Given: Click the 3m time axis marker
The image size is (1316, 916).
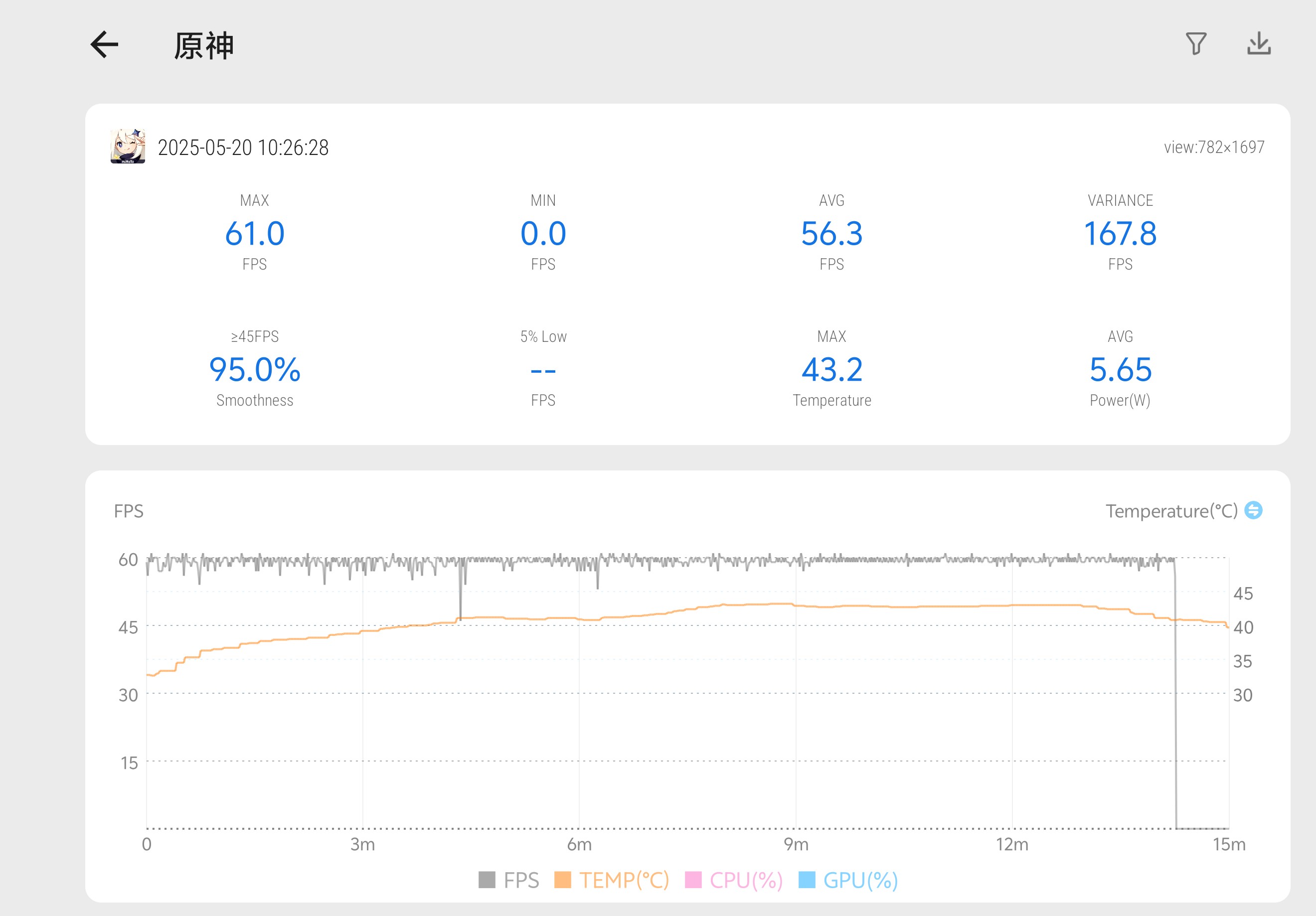Looking at the screenshot, I should pos(363,844).
